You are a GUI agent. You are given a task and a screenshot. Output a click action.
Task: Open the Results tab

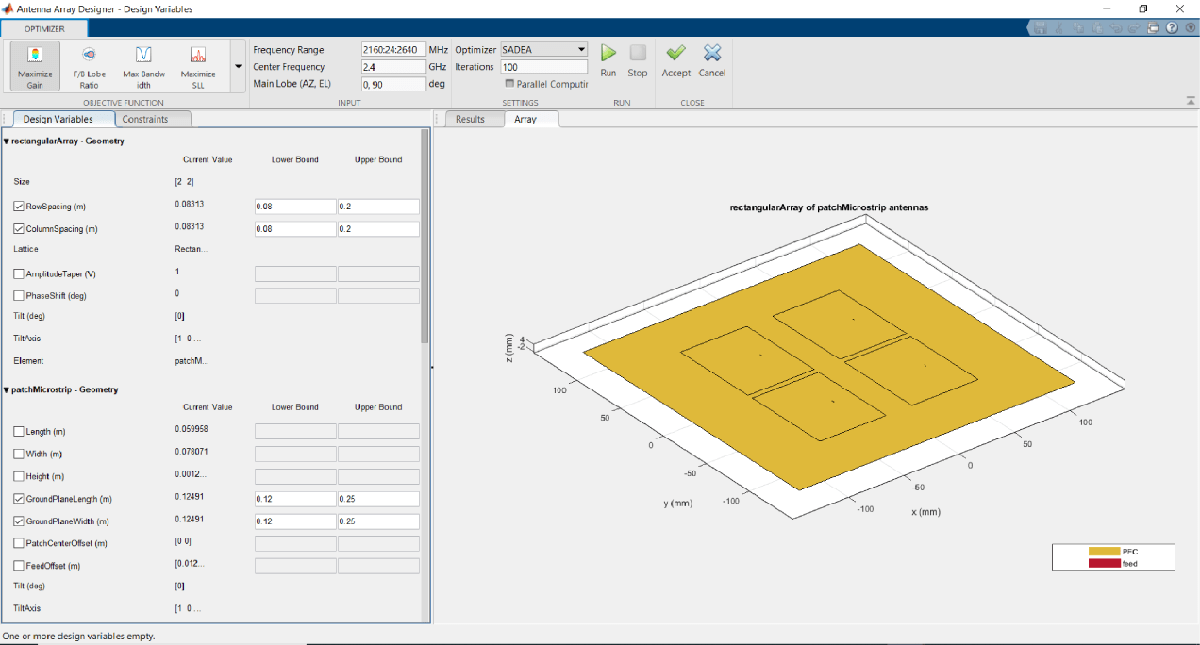470,119
